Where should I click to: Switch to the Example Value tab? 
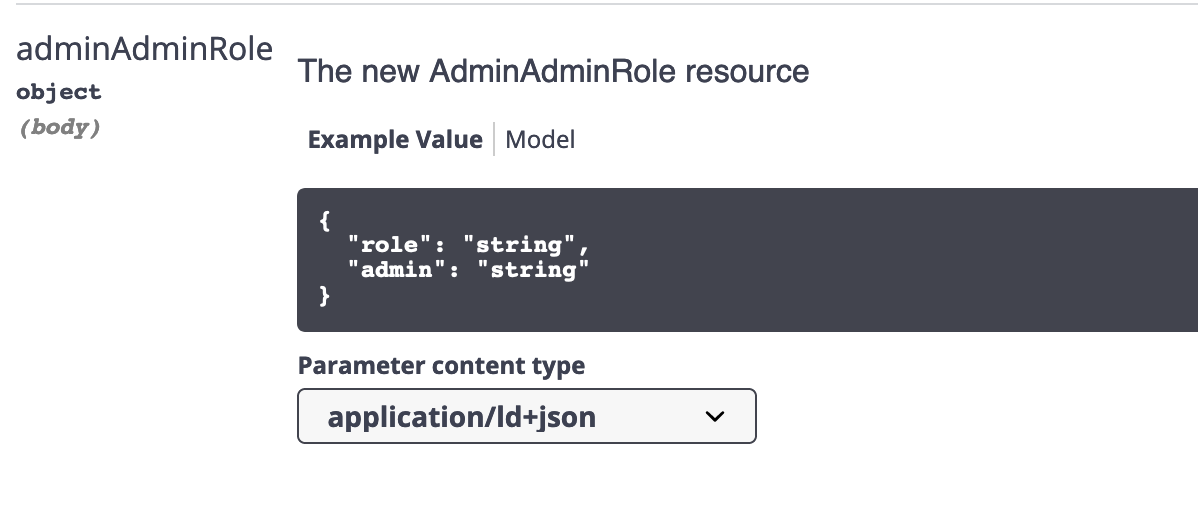coord(395,140)
